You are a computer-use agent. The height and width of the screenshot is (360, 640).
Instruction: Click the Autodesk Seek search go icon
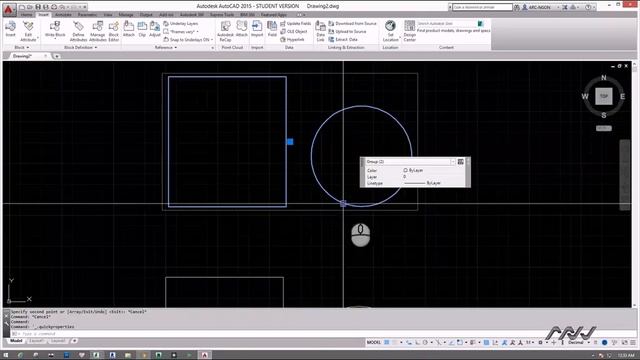480,24
